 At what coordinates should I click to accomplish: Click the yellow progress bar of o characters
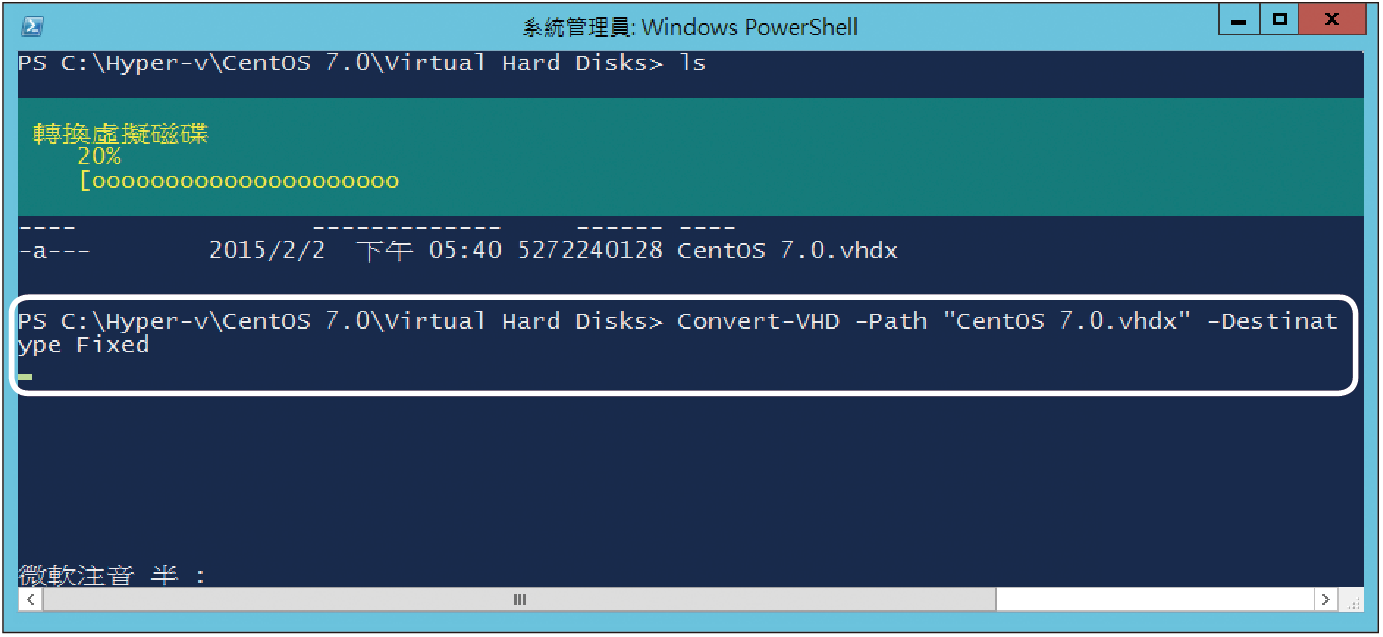click(239, 182)
